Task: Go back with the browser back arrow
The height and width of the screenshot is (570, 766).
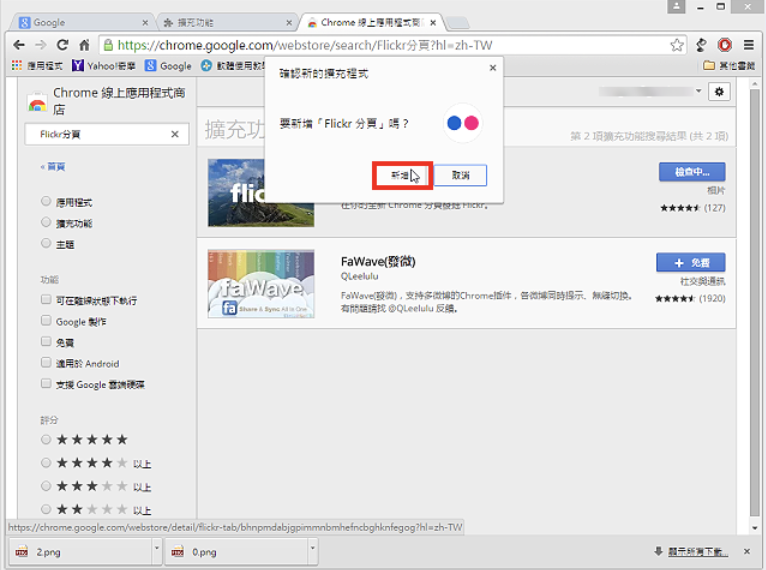Action: point(19,45)
